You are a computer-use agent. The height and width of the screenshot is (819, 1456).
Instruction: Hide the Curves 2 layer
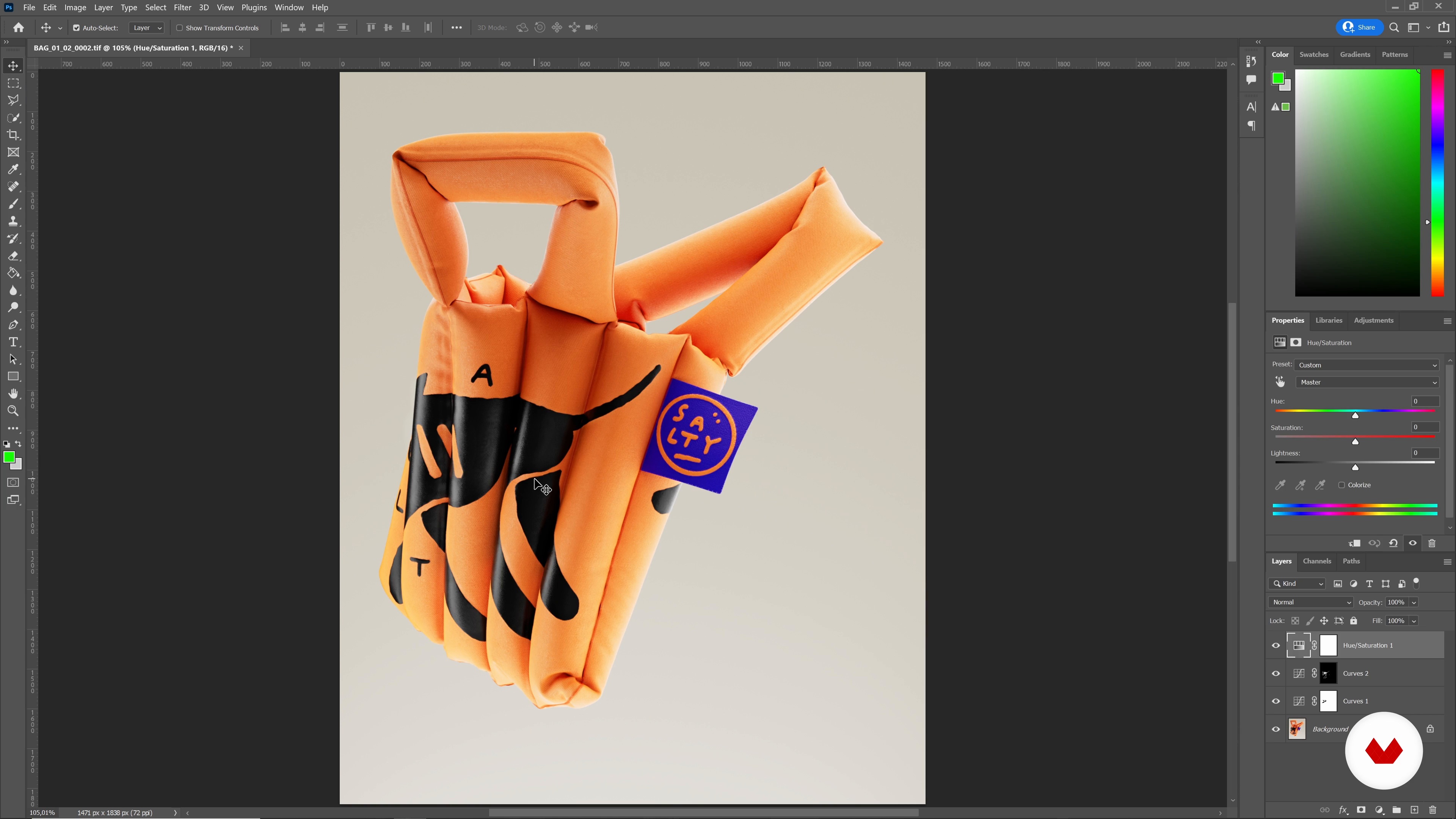[x=1276, y=673]
